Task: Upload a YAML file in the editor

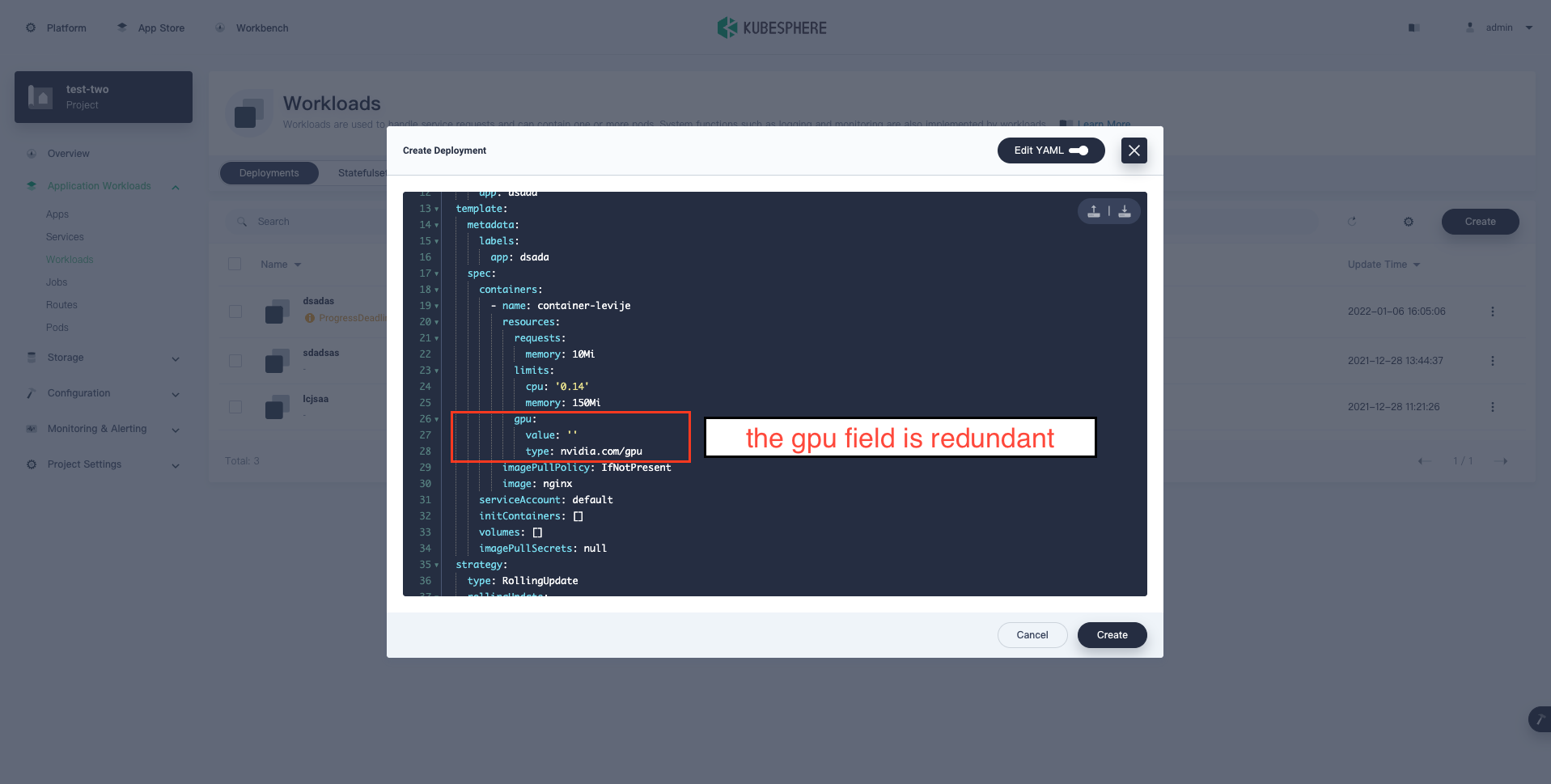Action: coord(1093,210)
